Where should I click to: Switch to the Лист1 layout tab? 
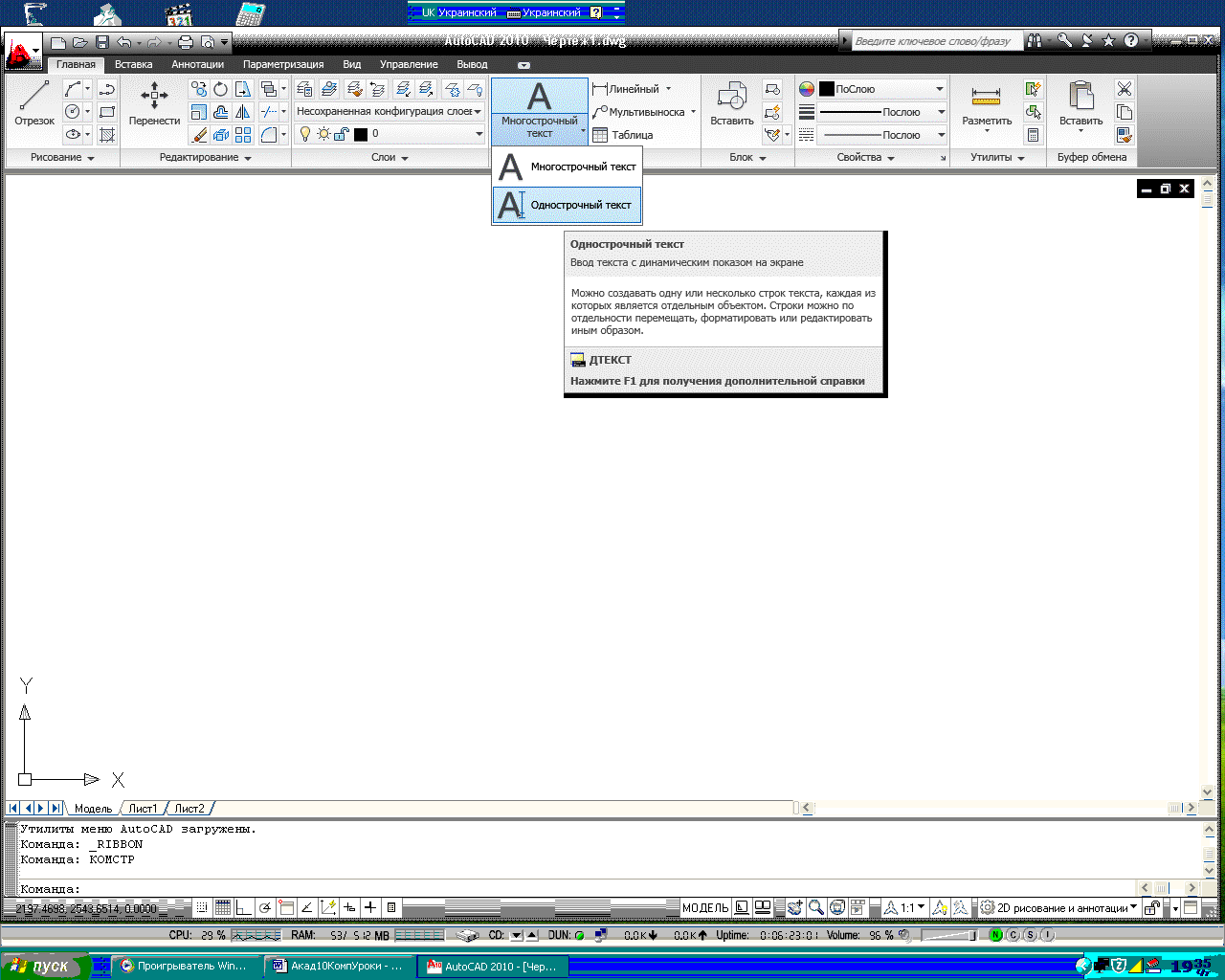coord(144,809)
